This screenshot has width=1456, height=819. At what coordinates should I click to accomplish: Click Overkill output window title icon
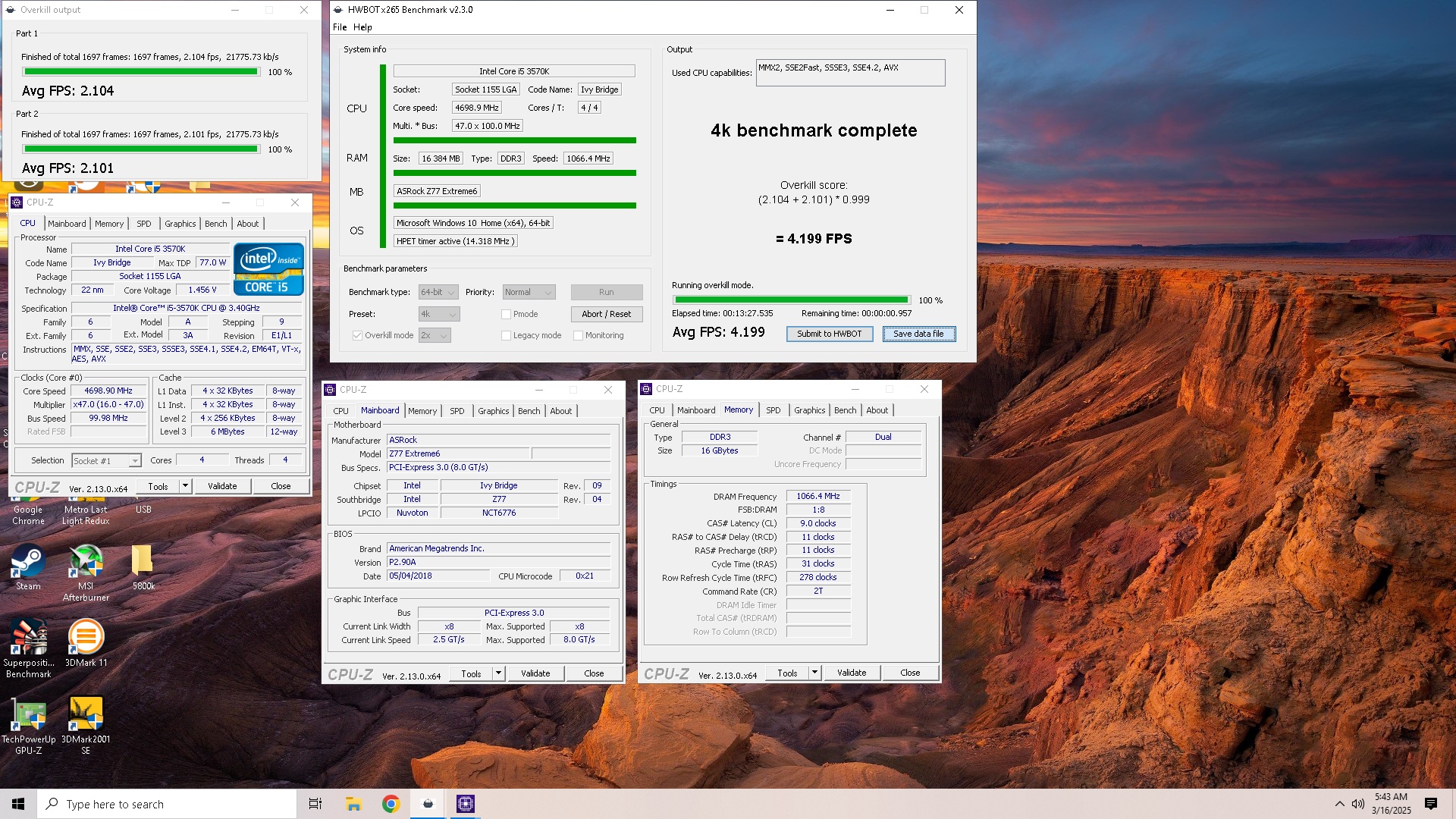point(11,10)
